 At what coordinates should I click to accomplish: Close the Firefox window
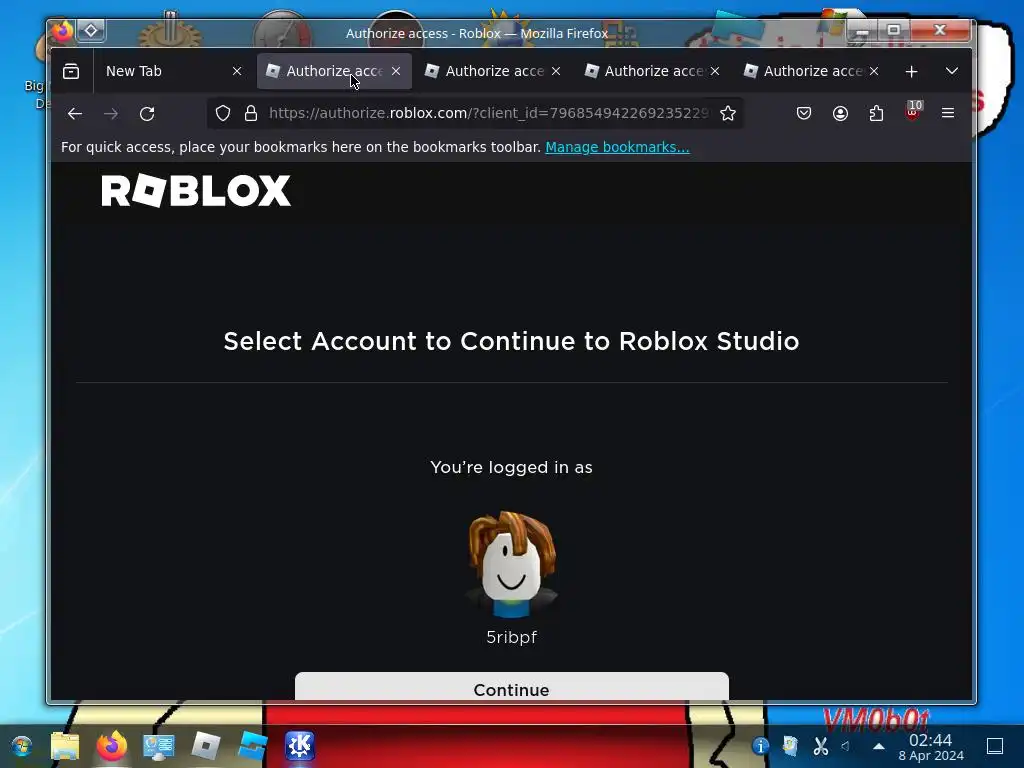click(x=940, y=31)
